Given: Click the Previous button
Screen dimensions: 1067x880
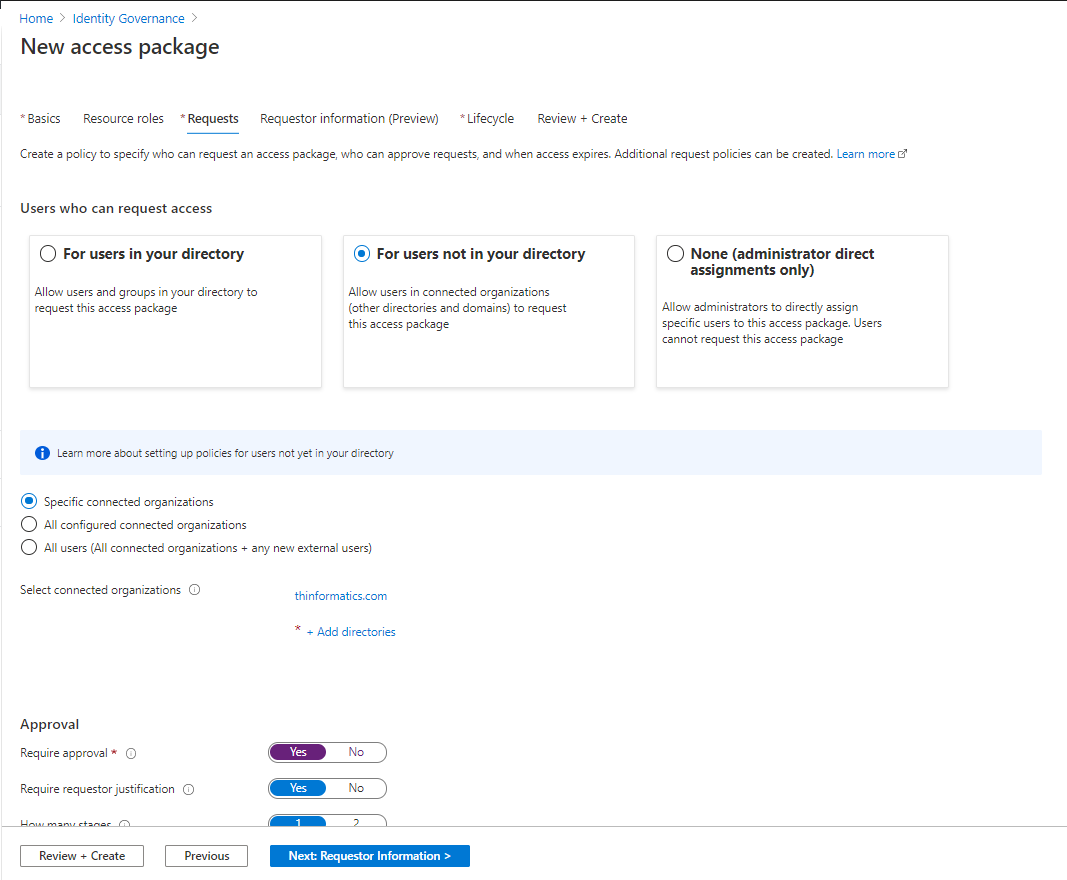Looking at the screenshot, I should point(206,856).
